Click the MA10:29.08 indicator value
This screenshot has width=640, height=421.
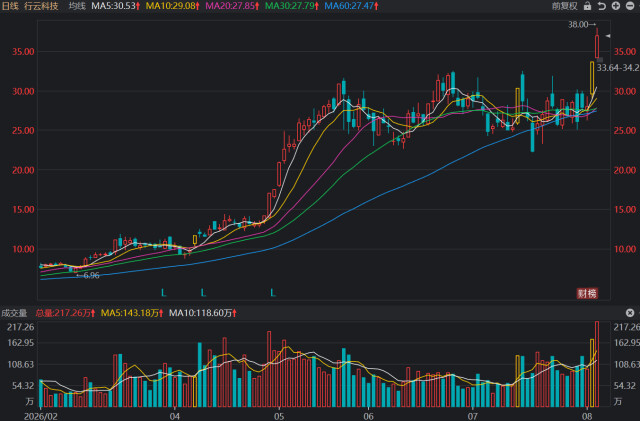pyautogui.click(x=173, y=6)
